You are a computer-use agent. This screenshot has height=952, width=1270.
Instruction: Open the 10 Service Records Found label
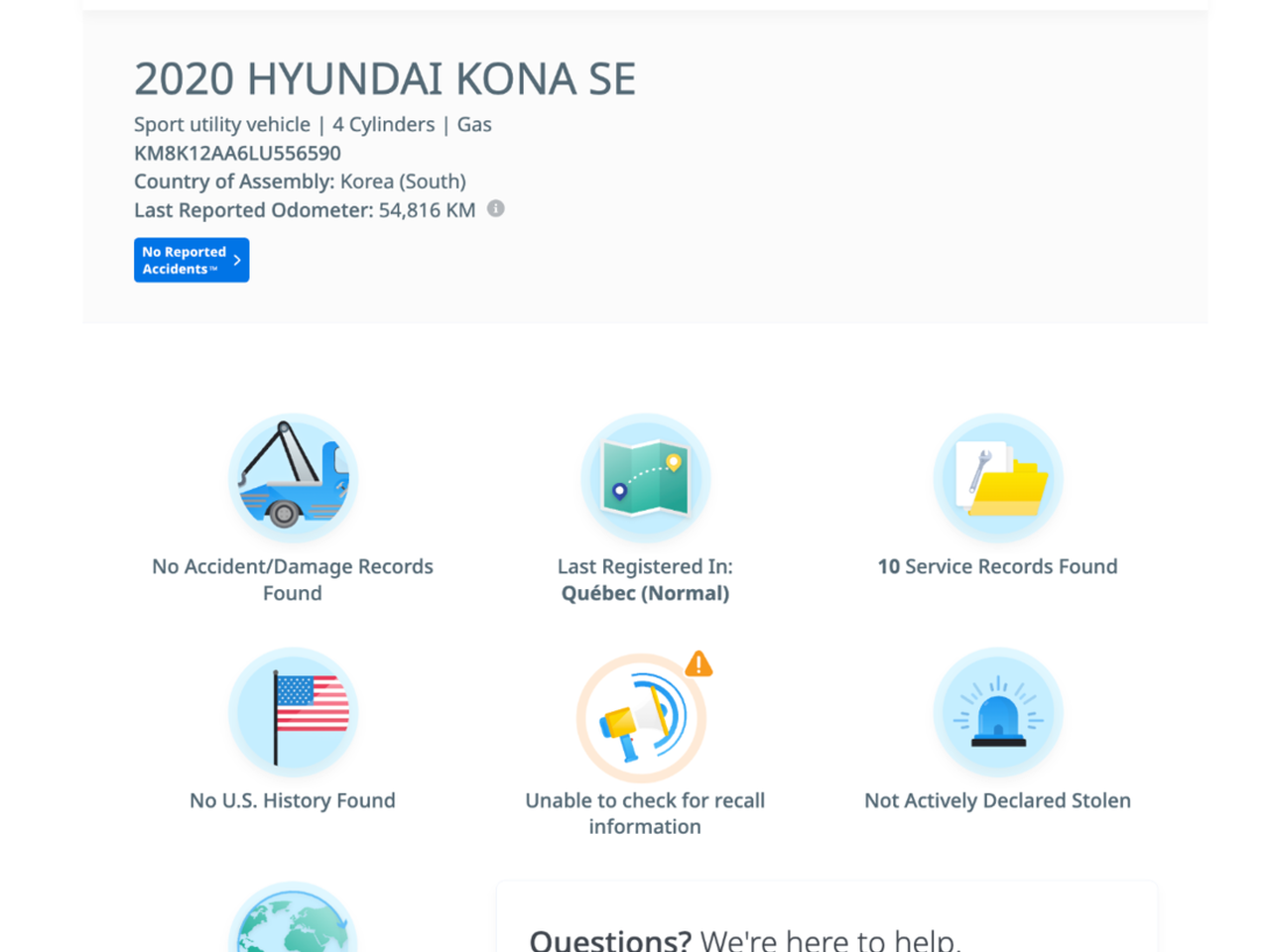997,566
